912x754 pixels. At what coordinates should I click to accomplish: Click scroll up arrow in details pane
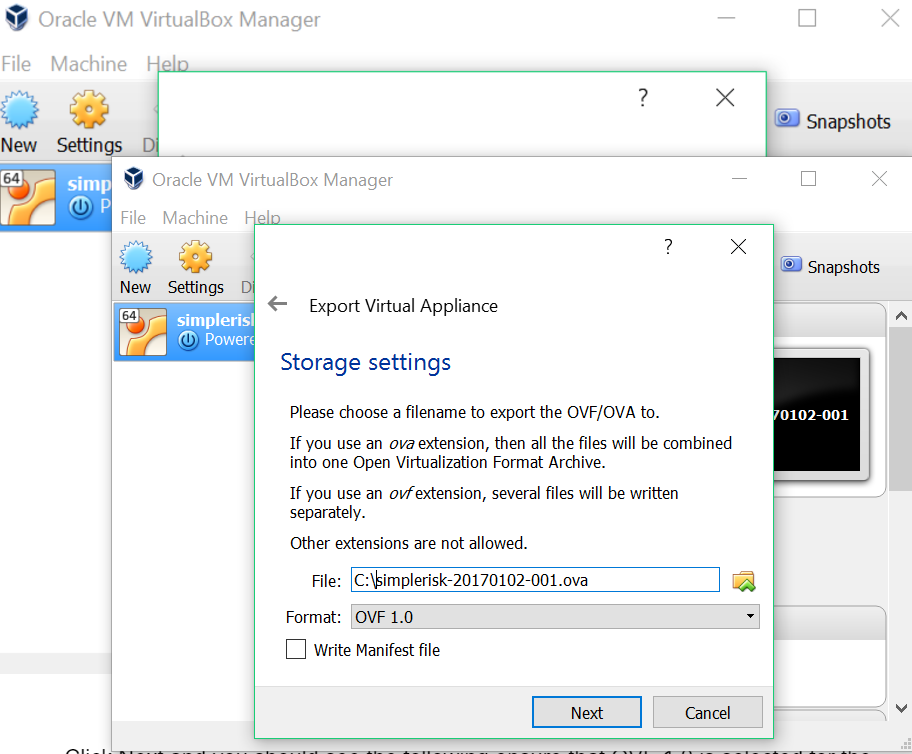pos(901,316)
